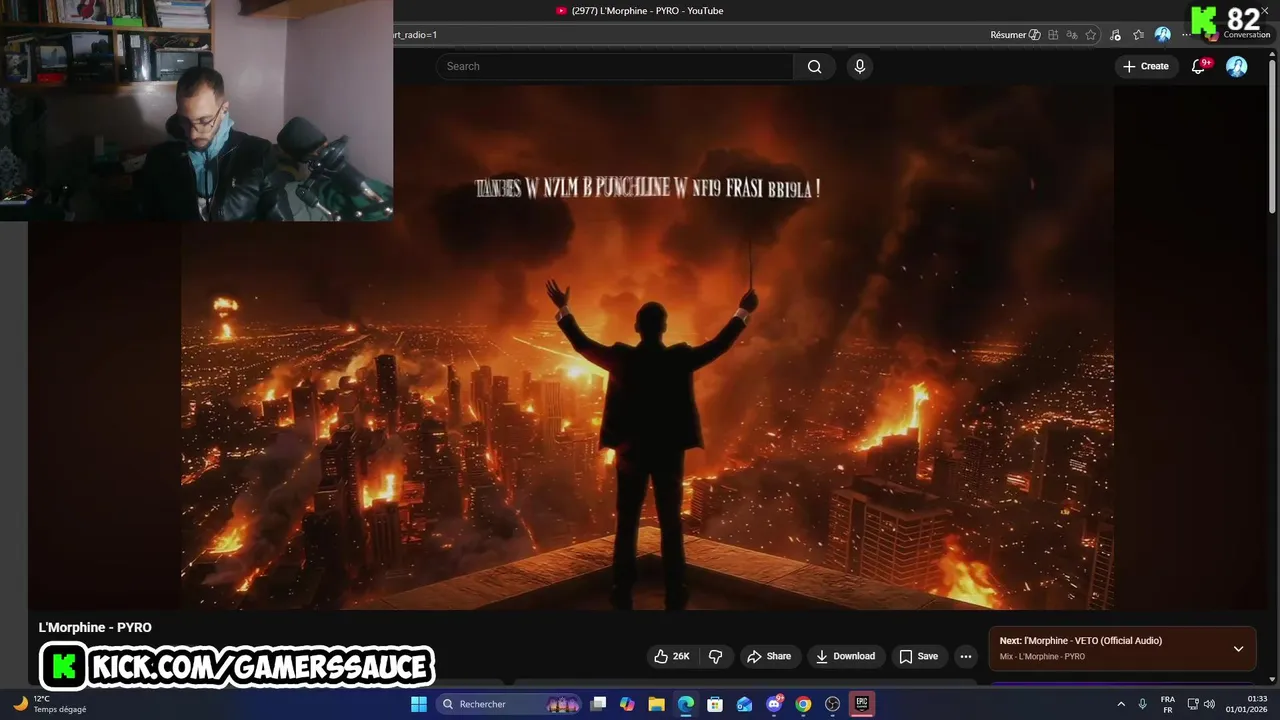1280x720 pixels.
Task: Like the L'Morphine - PYRO video
Action: pyautogui.click(x=672, y=656)
